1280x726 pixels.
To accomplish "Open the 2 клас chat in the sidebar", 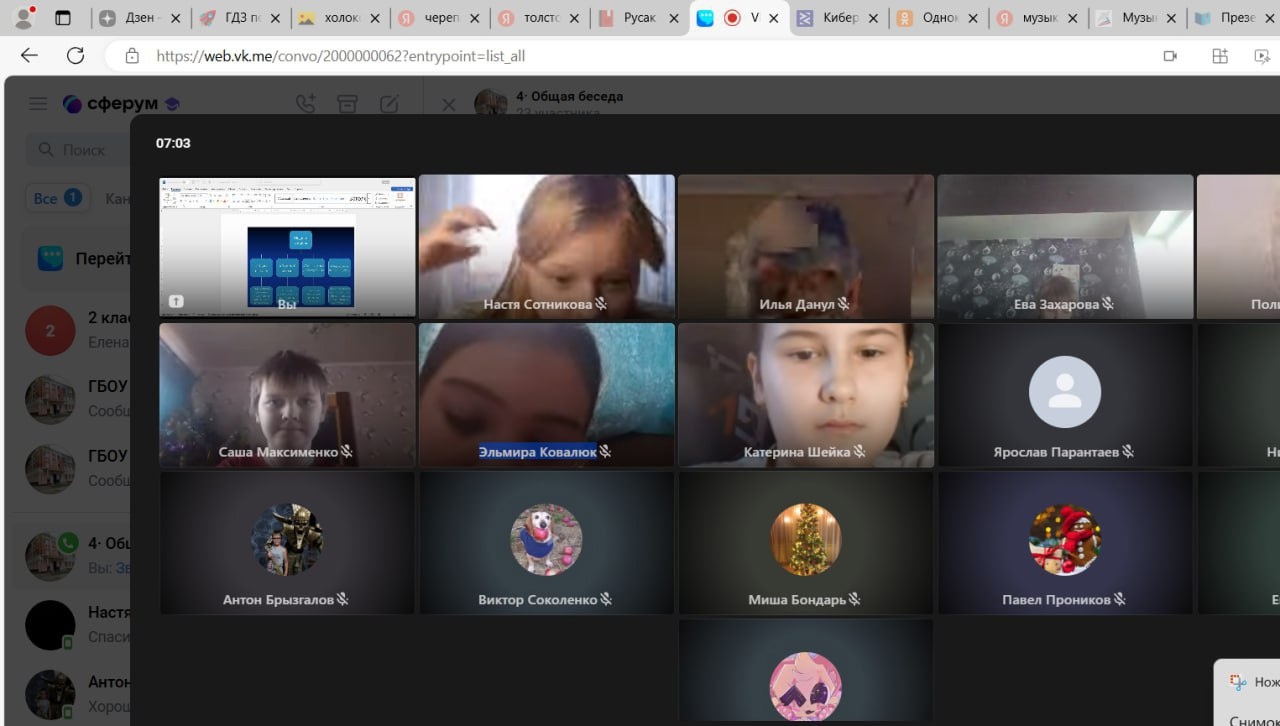I will (x=77, y=330).
